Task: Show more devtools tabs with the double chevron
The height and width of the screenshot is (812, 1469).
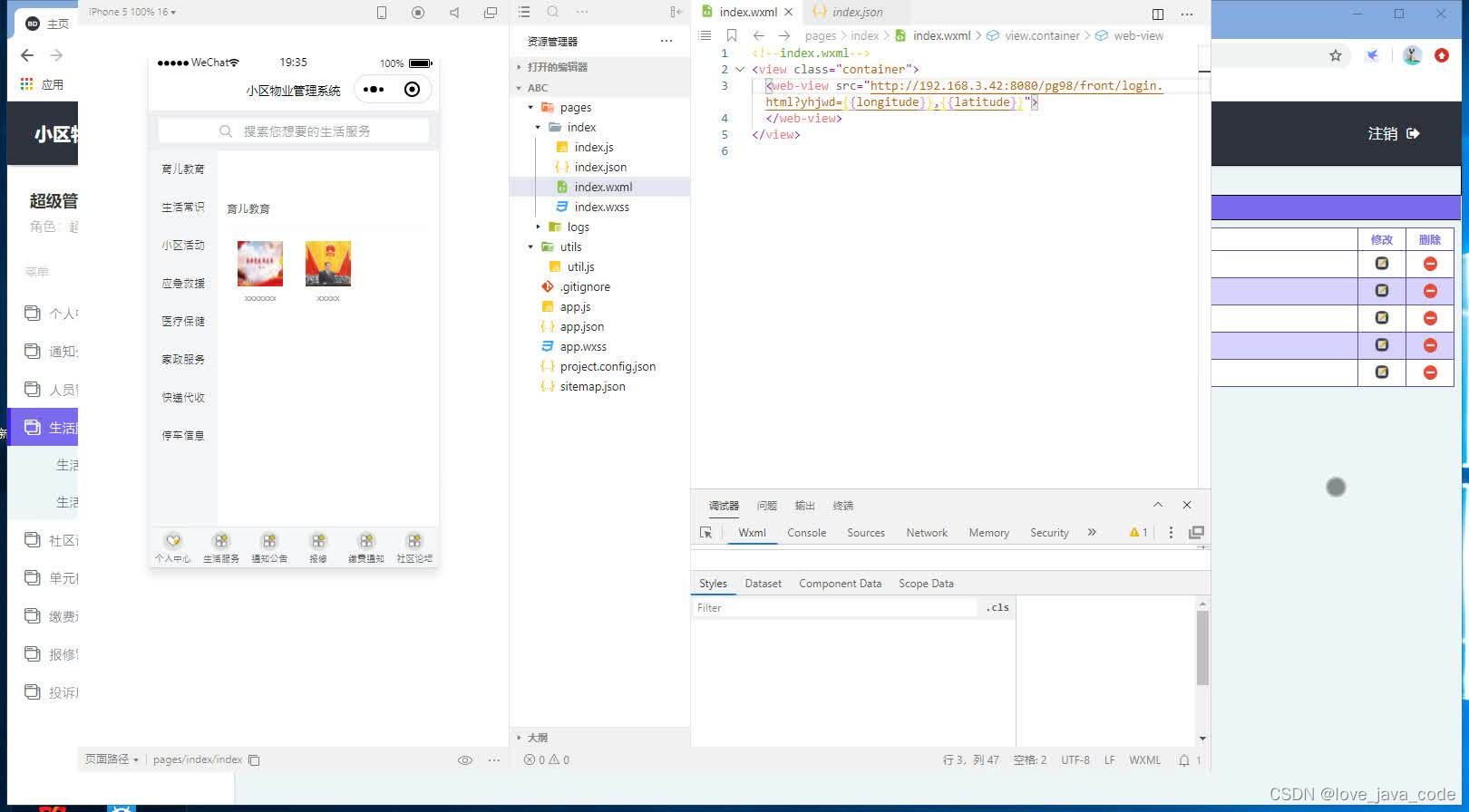Action: (x=1092, y=532)
